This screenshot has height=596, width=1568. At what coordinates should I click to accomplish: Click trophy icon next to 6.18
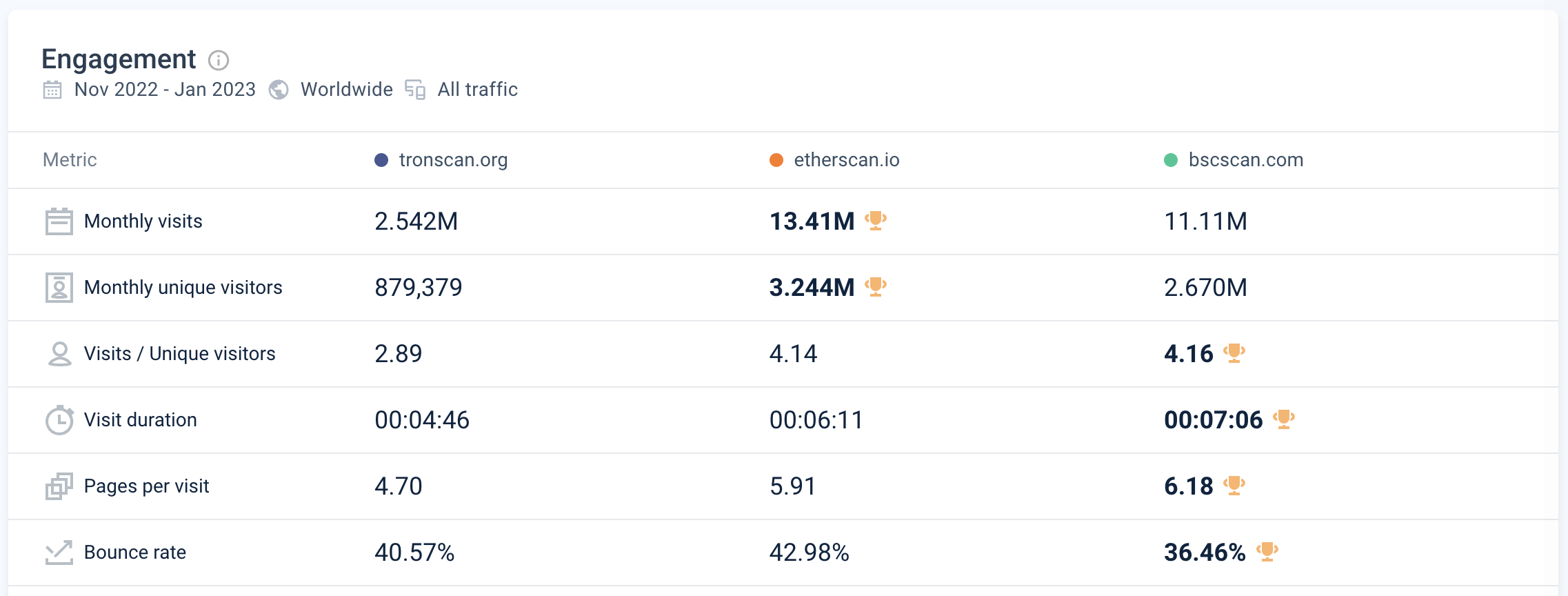(1234, 486)
